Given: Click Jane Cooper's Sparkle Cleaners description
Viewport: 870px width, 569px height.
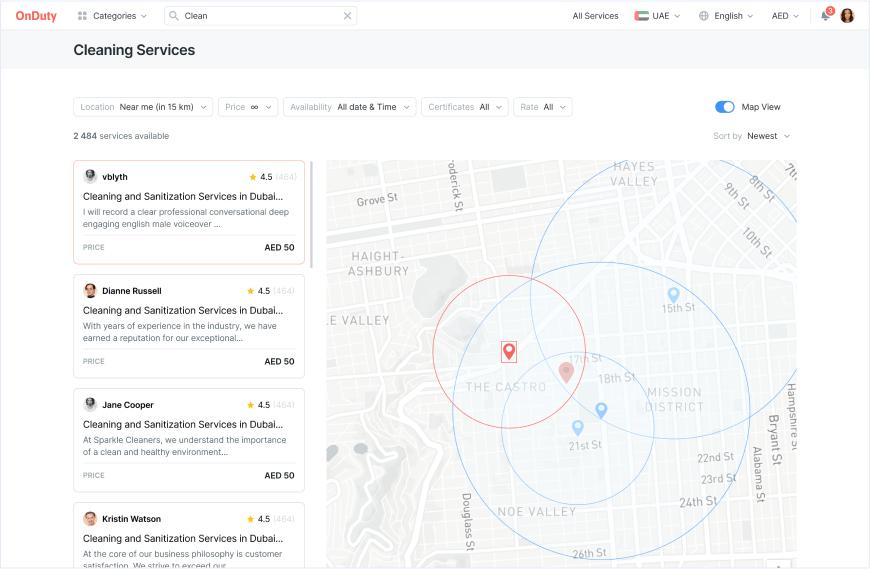Looking at the screenshot, I should (x=185, y=446).
